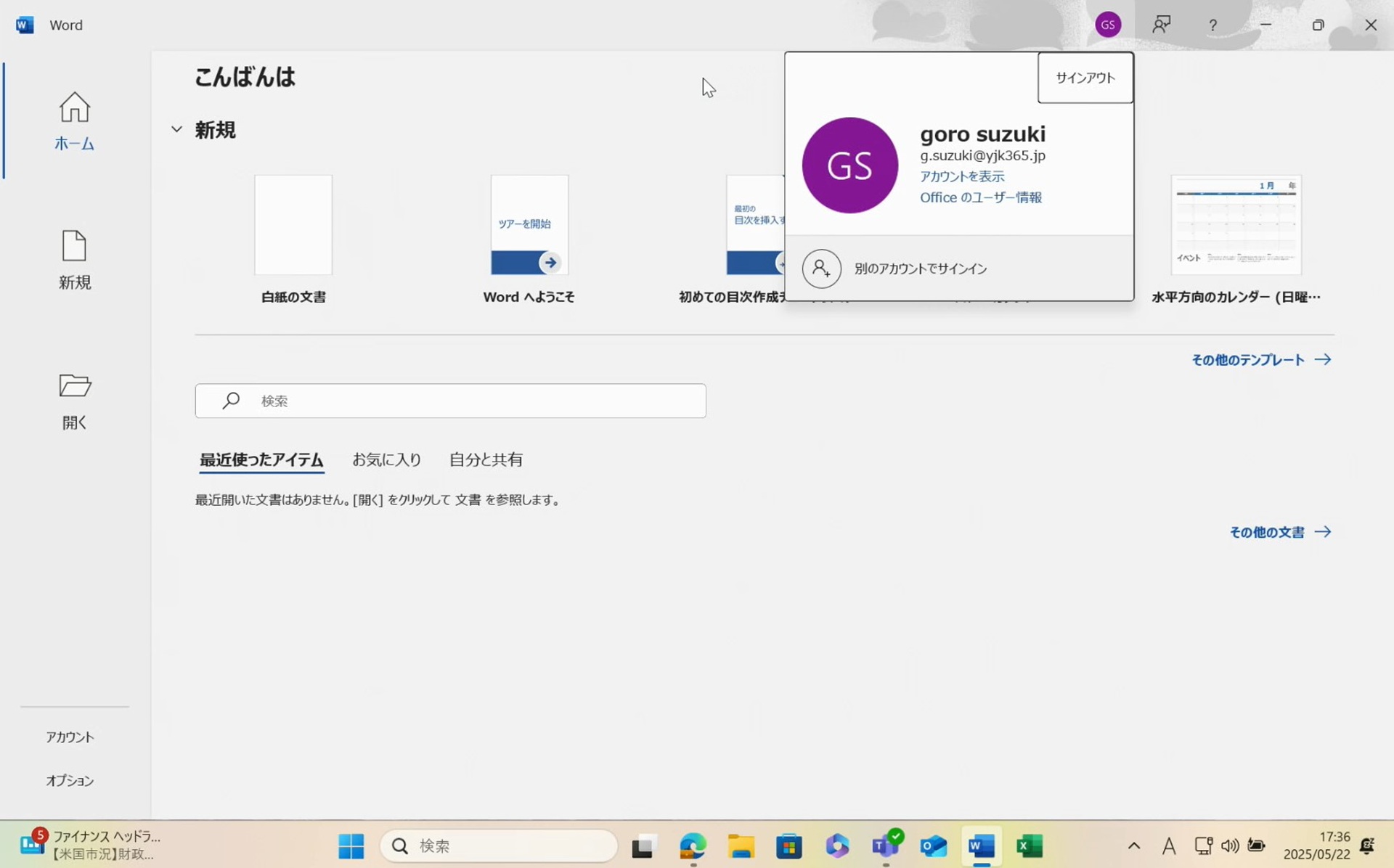
Task: Open Microsoft Teams from taskbar
Action: tap(886, 846)
